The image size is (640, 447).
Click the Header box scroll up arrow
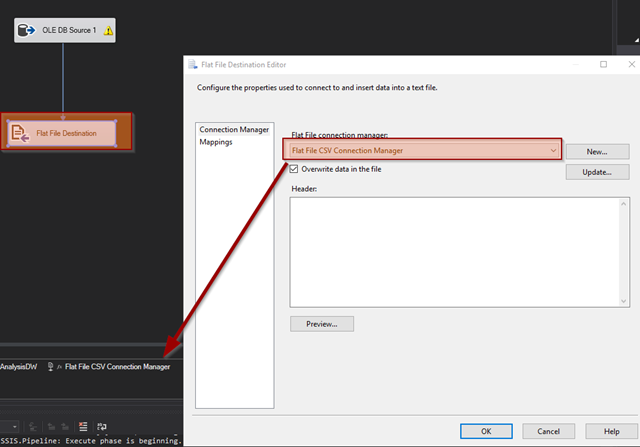(x=623, y=204)
